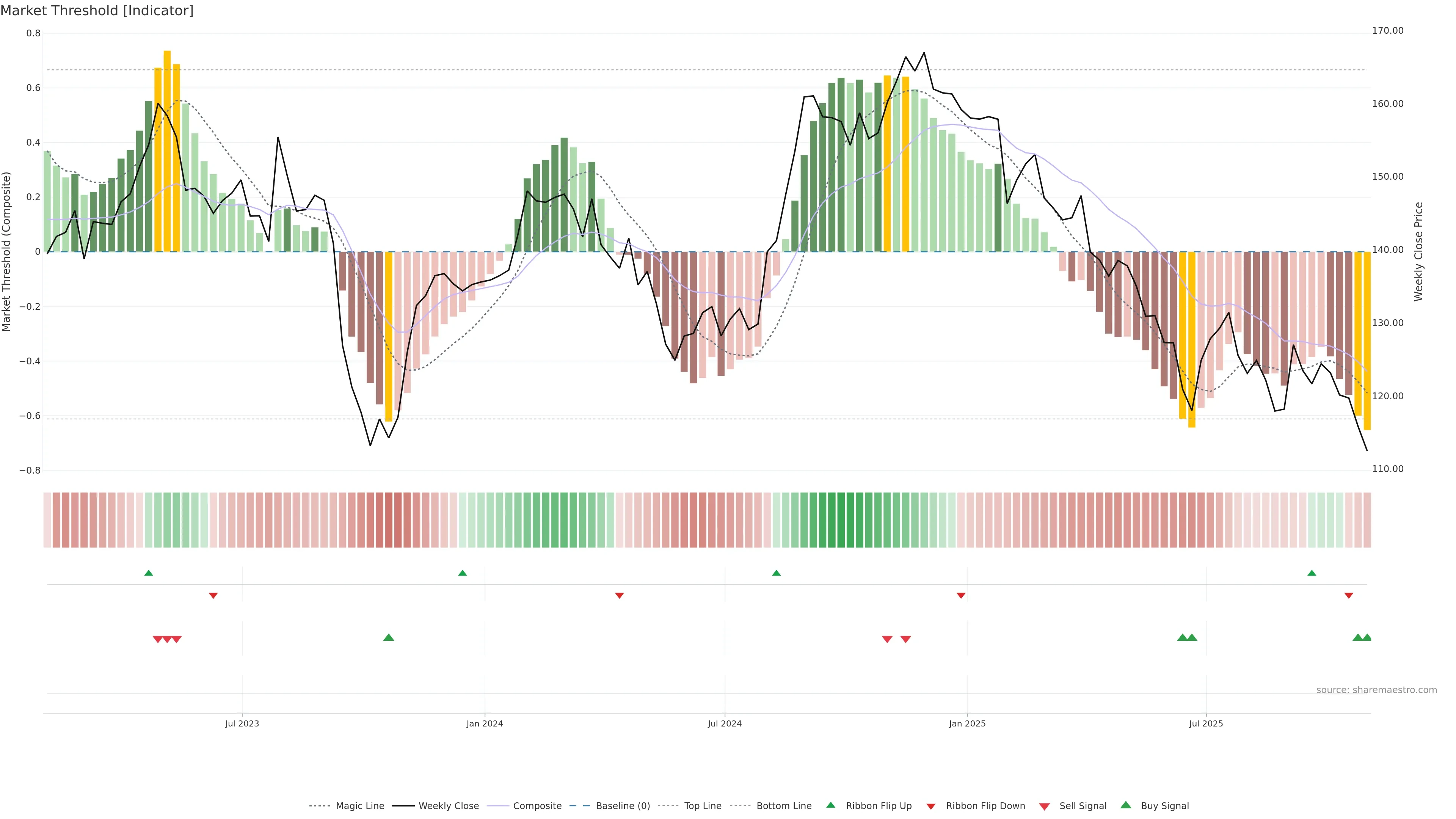Click the Ribbon Flip Up legend icon

(x=830, y=805)
